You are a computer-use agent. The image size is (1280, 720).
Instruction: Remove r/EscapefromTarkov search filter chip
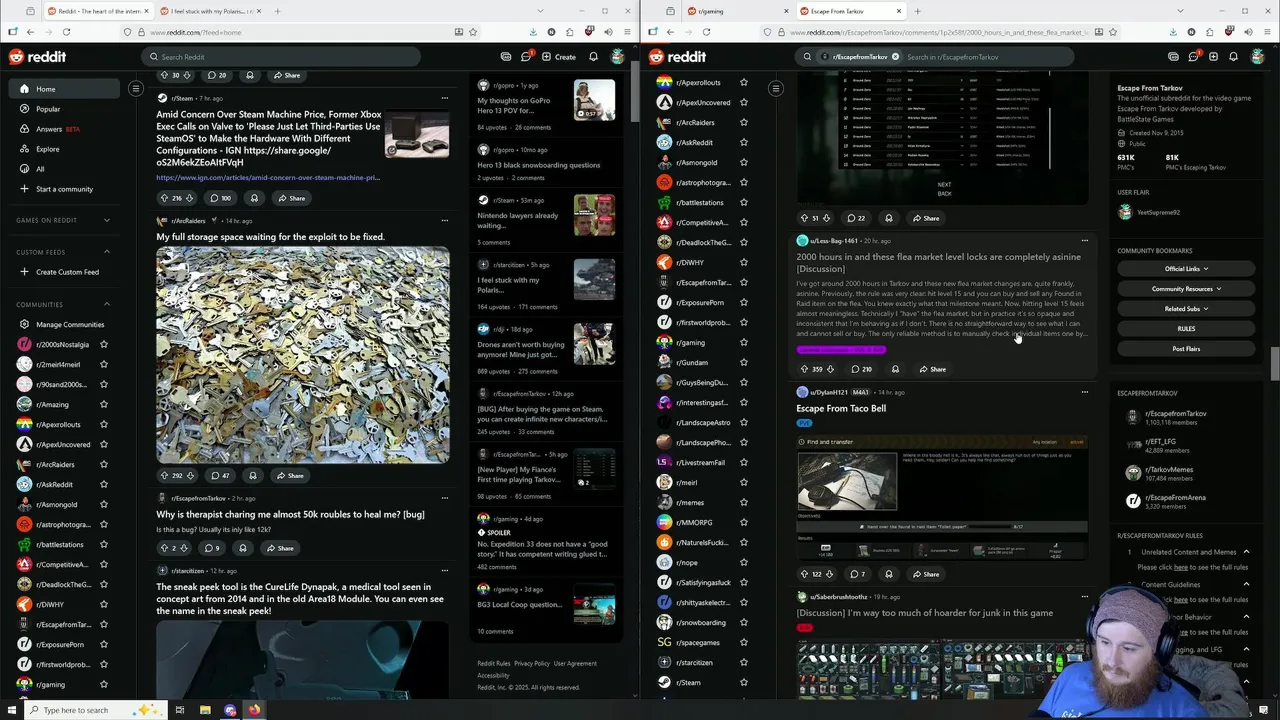(895, 57)
